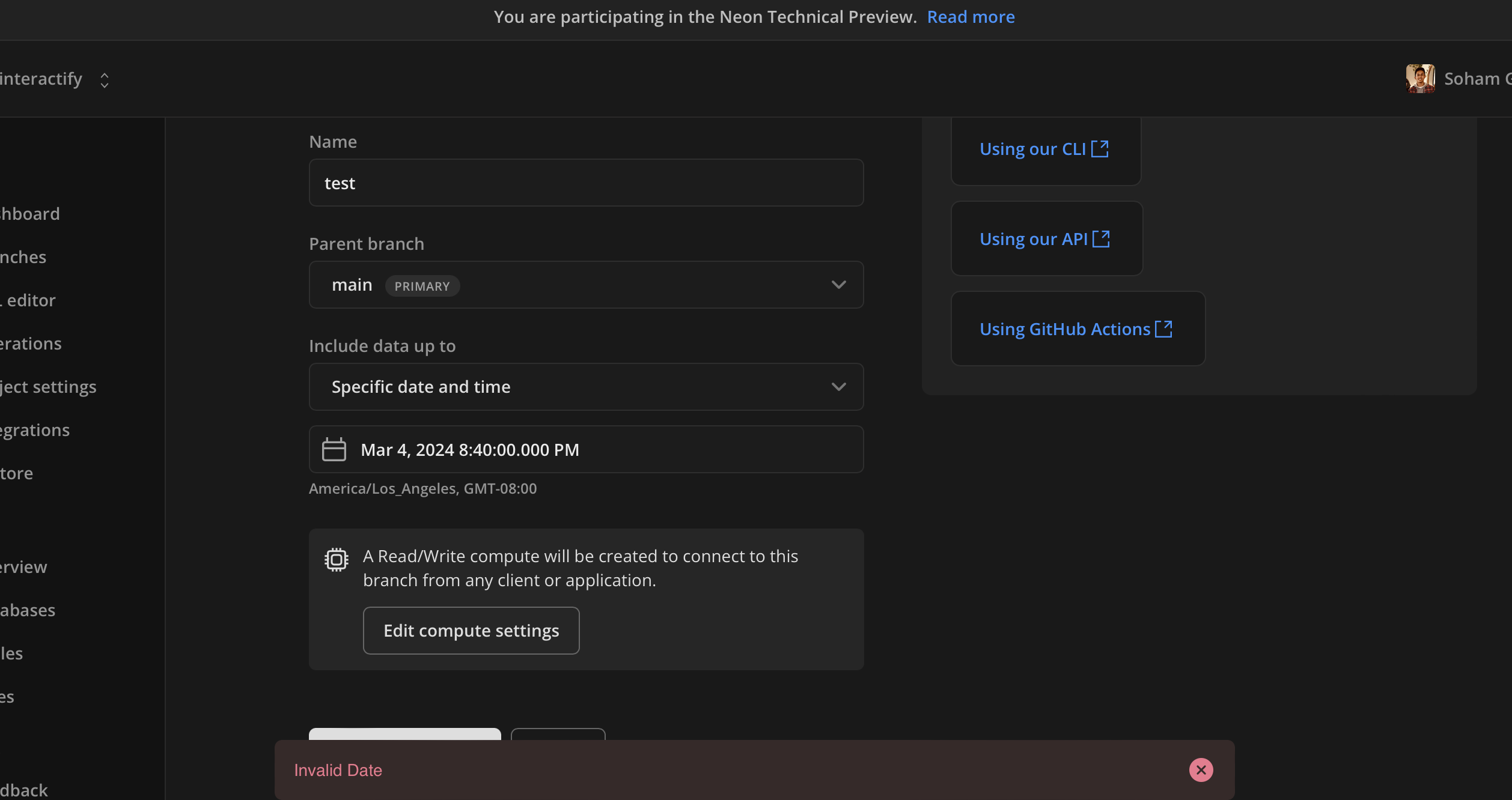Expand the Parent branch dropdown

(838, 285)
